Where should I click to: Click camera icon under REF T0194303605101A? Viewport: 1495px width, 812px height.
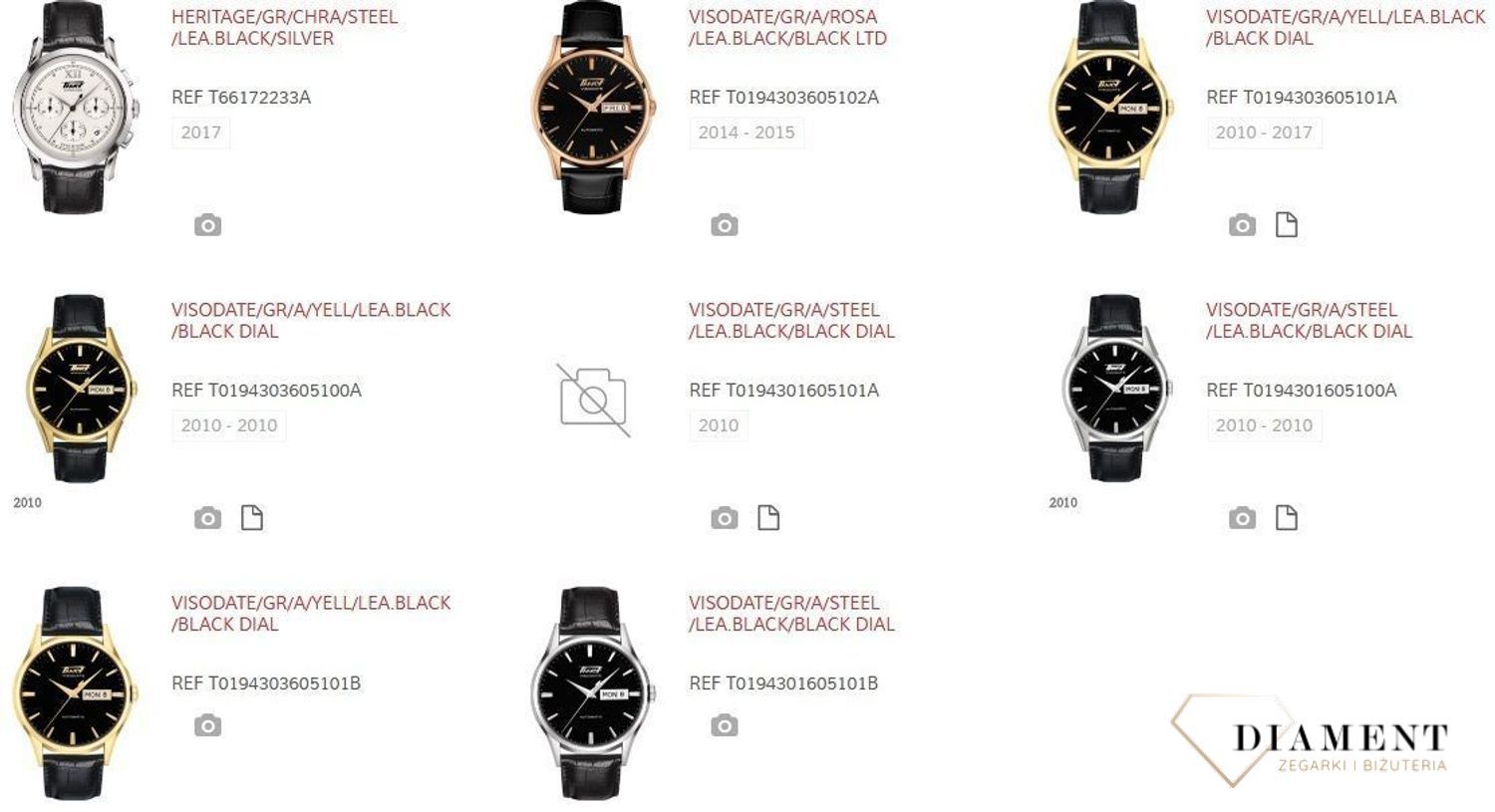1242,225
